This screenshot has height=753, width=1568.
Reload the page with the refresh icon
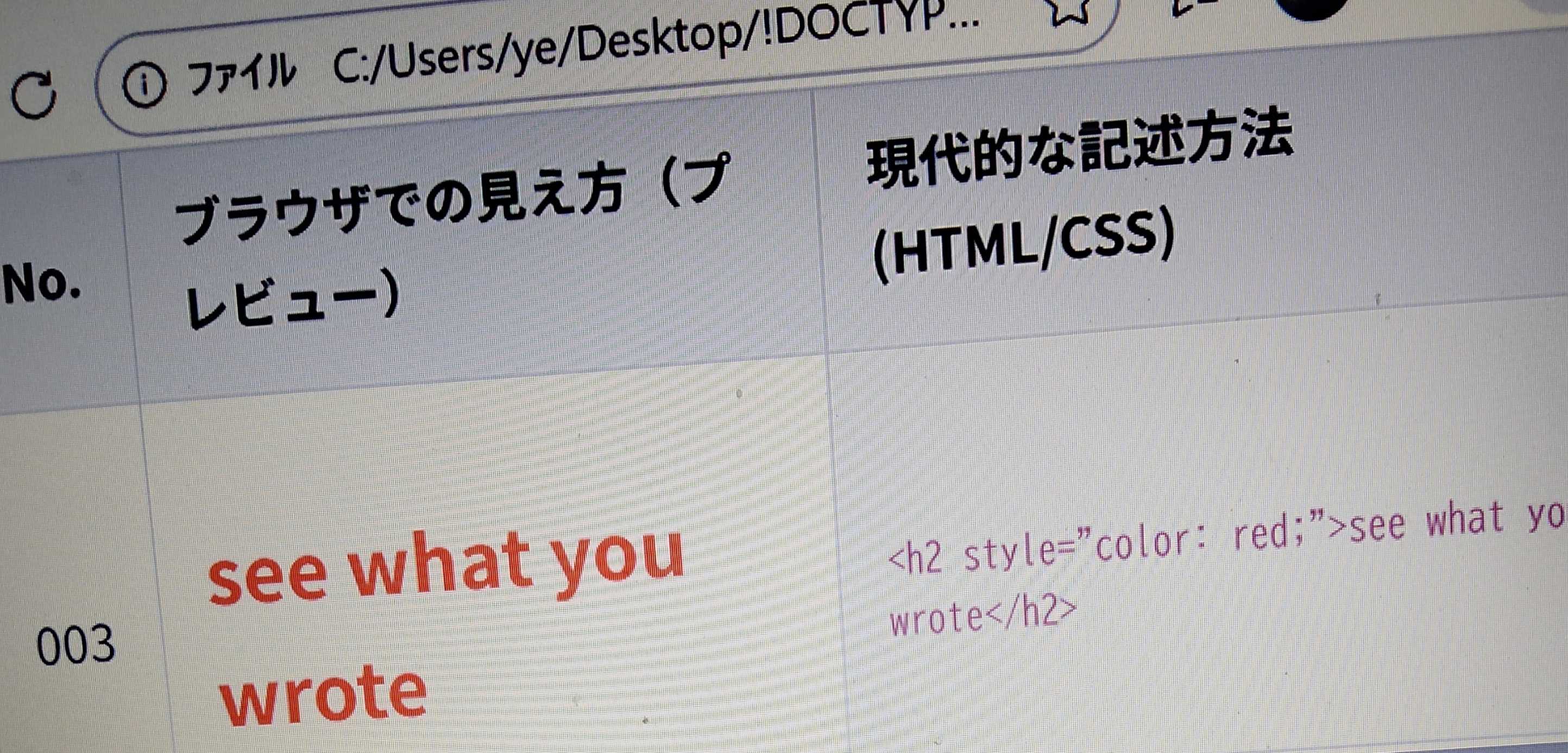point(35,96)
